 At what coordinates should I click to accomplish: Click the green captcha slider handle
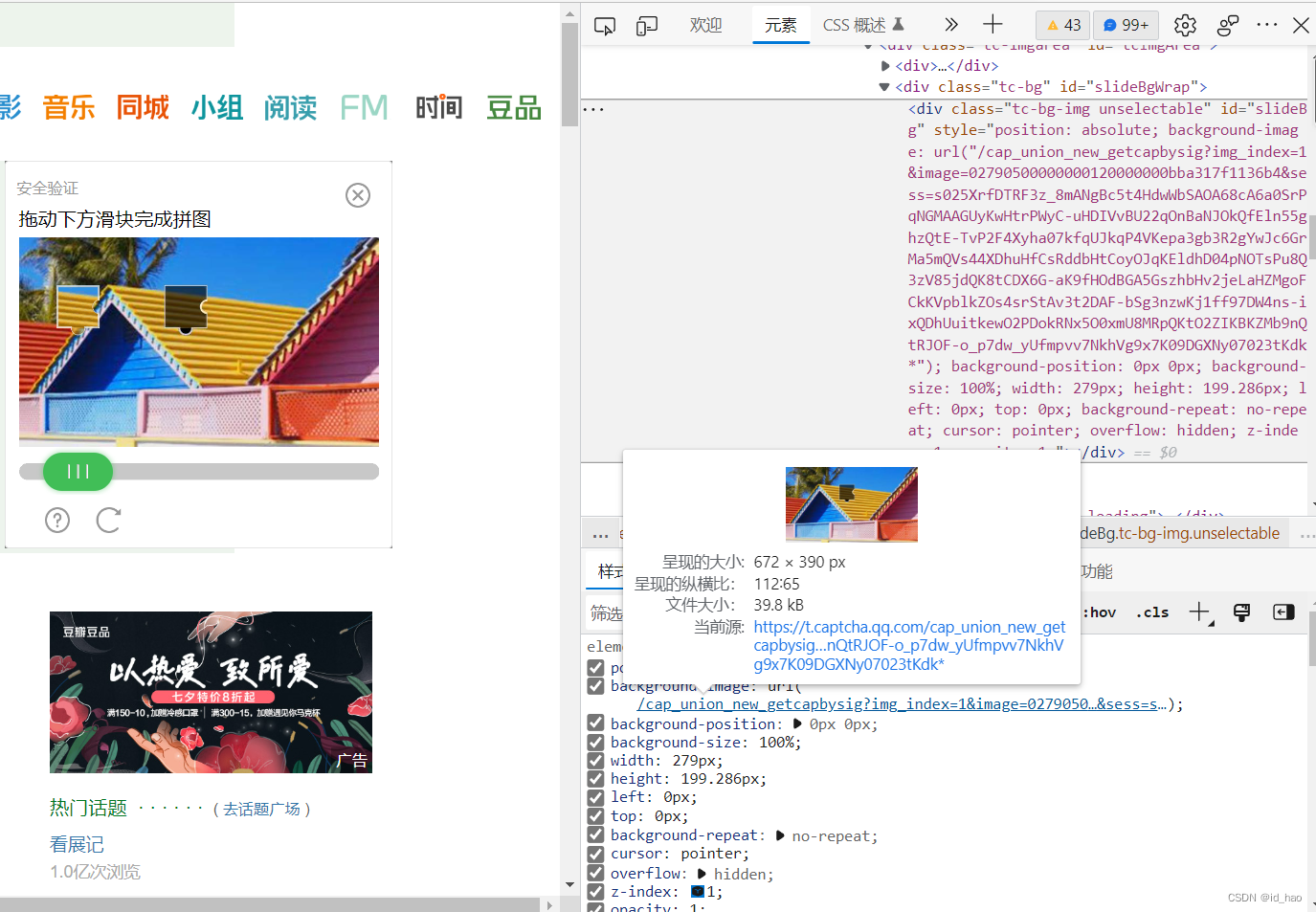(x=77, y=472)
